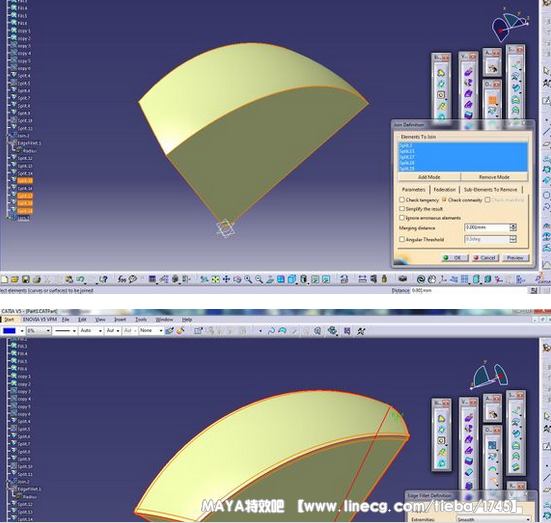
Task: Click the Undo arrow icon
Action: click(80, 279)
